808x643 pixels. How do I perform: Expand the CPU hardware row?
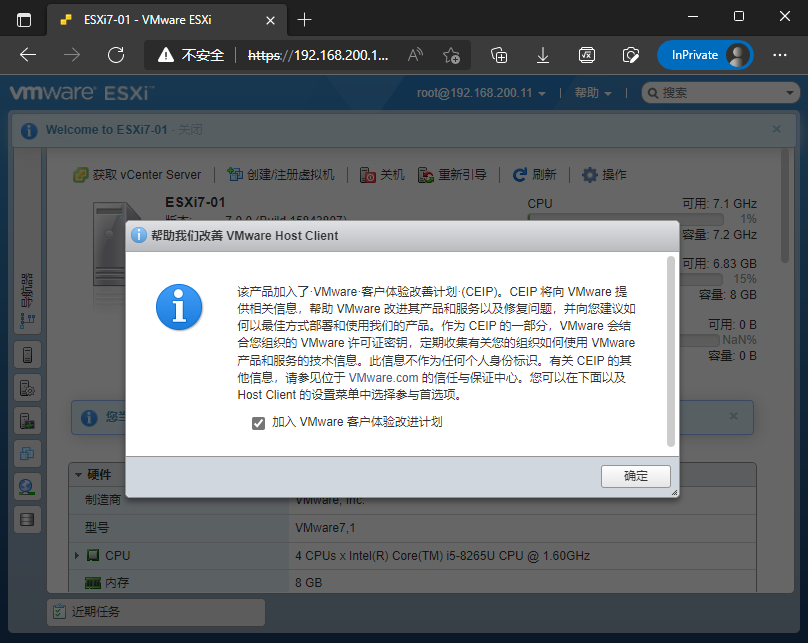[x=77, y=555]
